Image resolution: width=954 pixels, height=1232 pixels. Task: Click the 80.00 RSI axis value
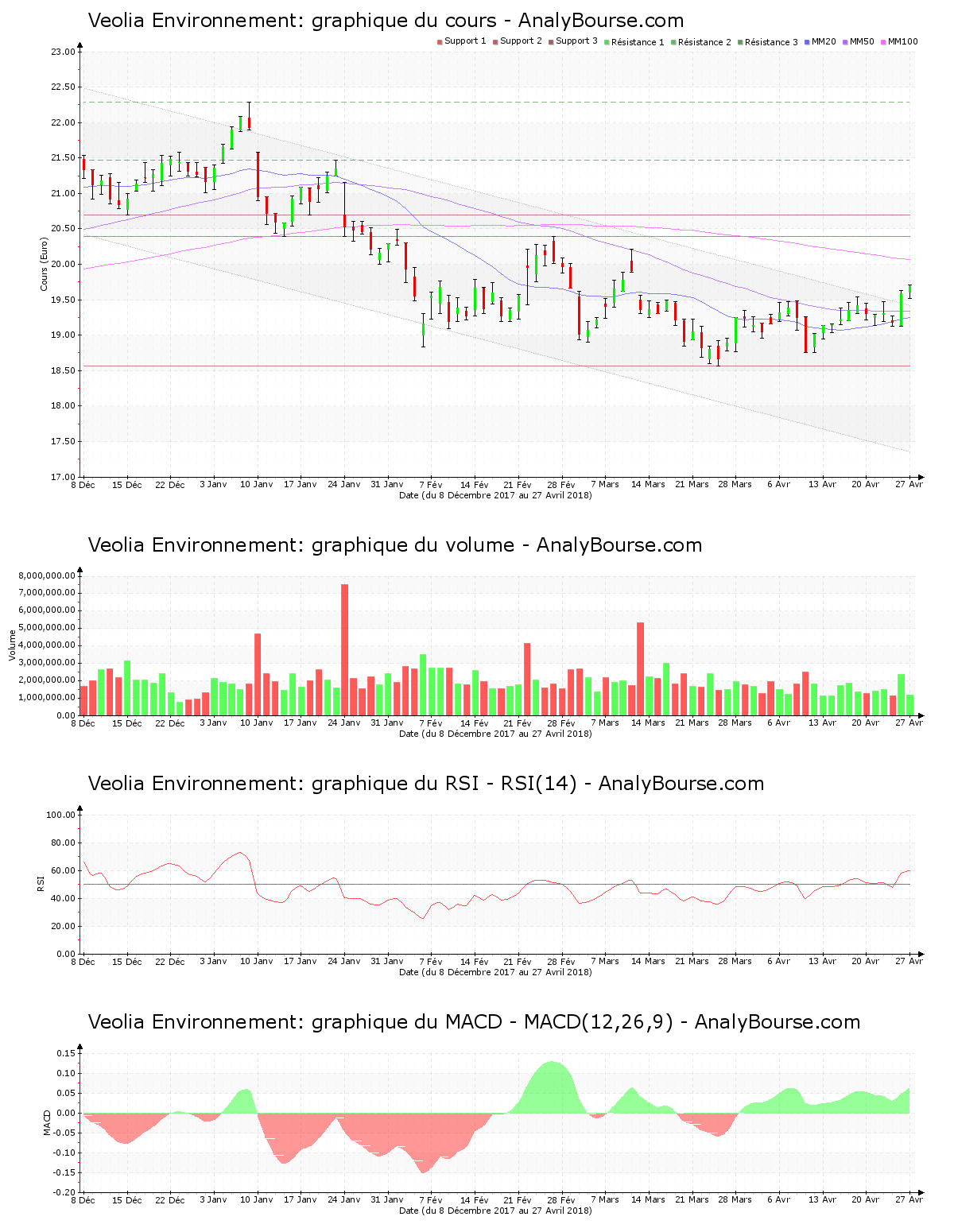pos(64,843)
